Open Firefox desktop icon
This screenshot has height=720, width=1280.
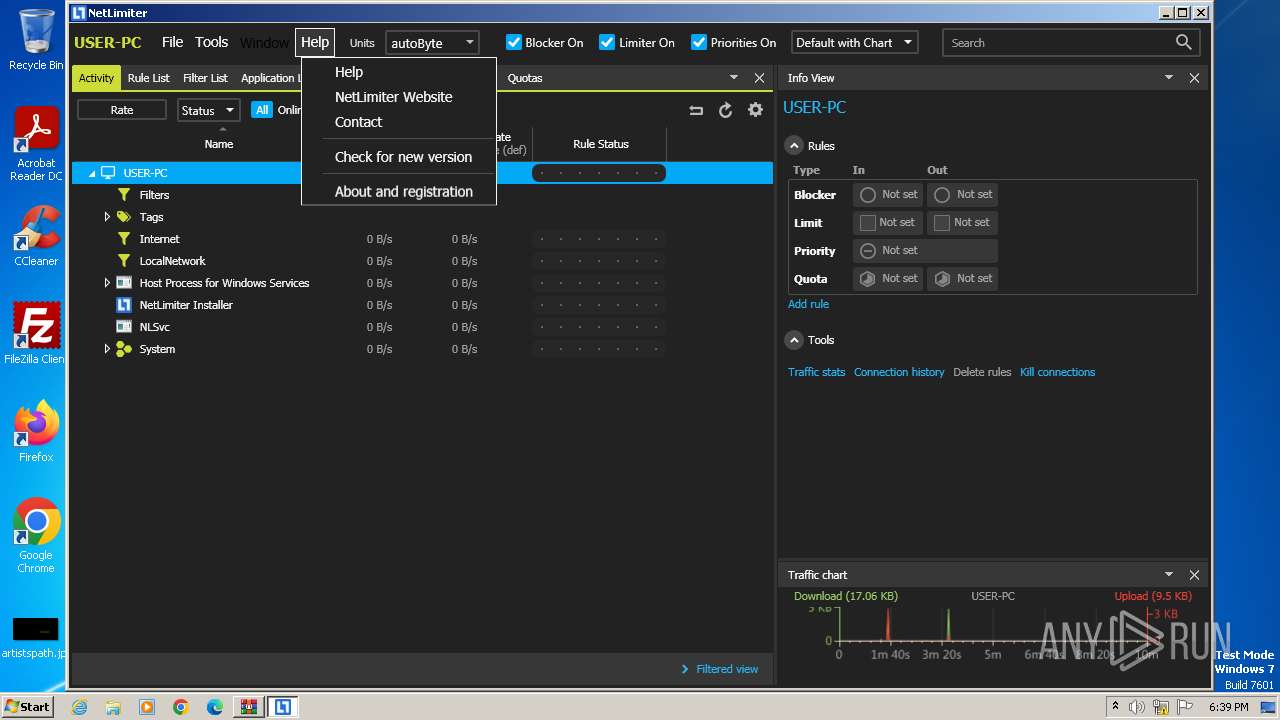point(36,432)
